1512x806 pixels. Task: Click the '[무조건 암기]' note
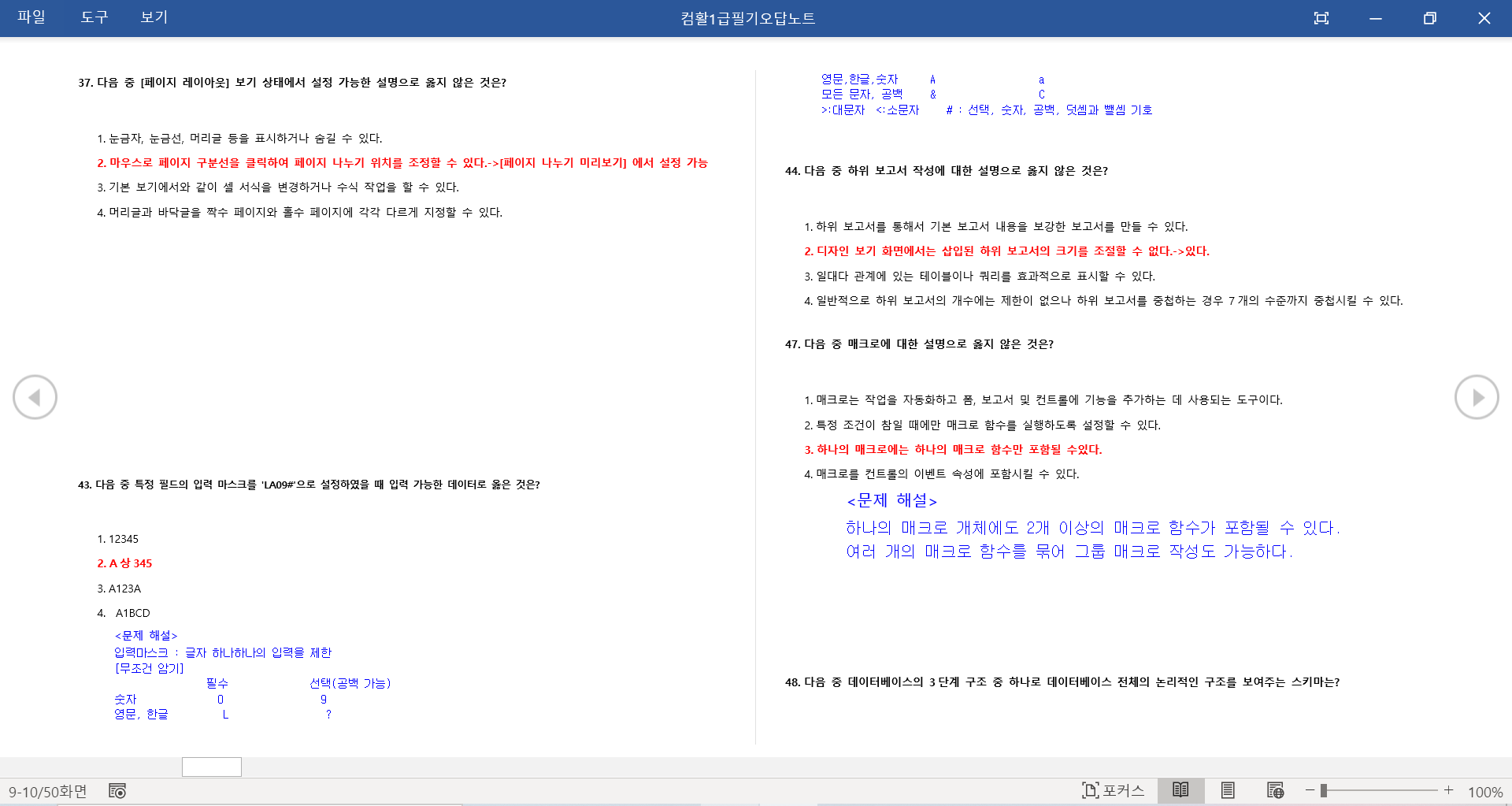tap(149, 668)
